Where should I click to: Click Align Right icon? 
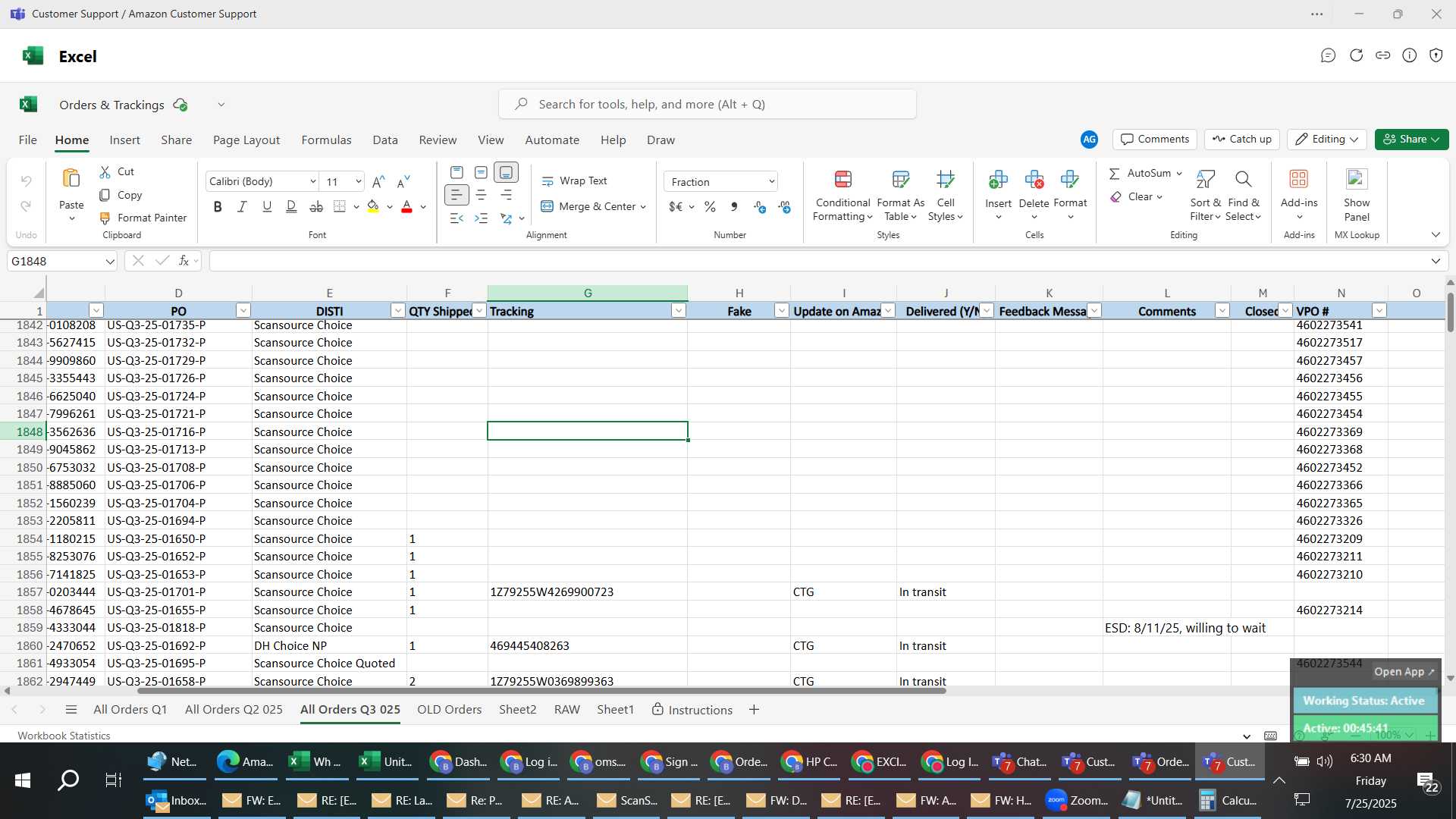click(x=506, y=195)
